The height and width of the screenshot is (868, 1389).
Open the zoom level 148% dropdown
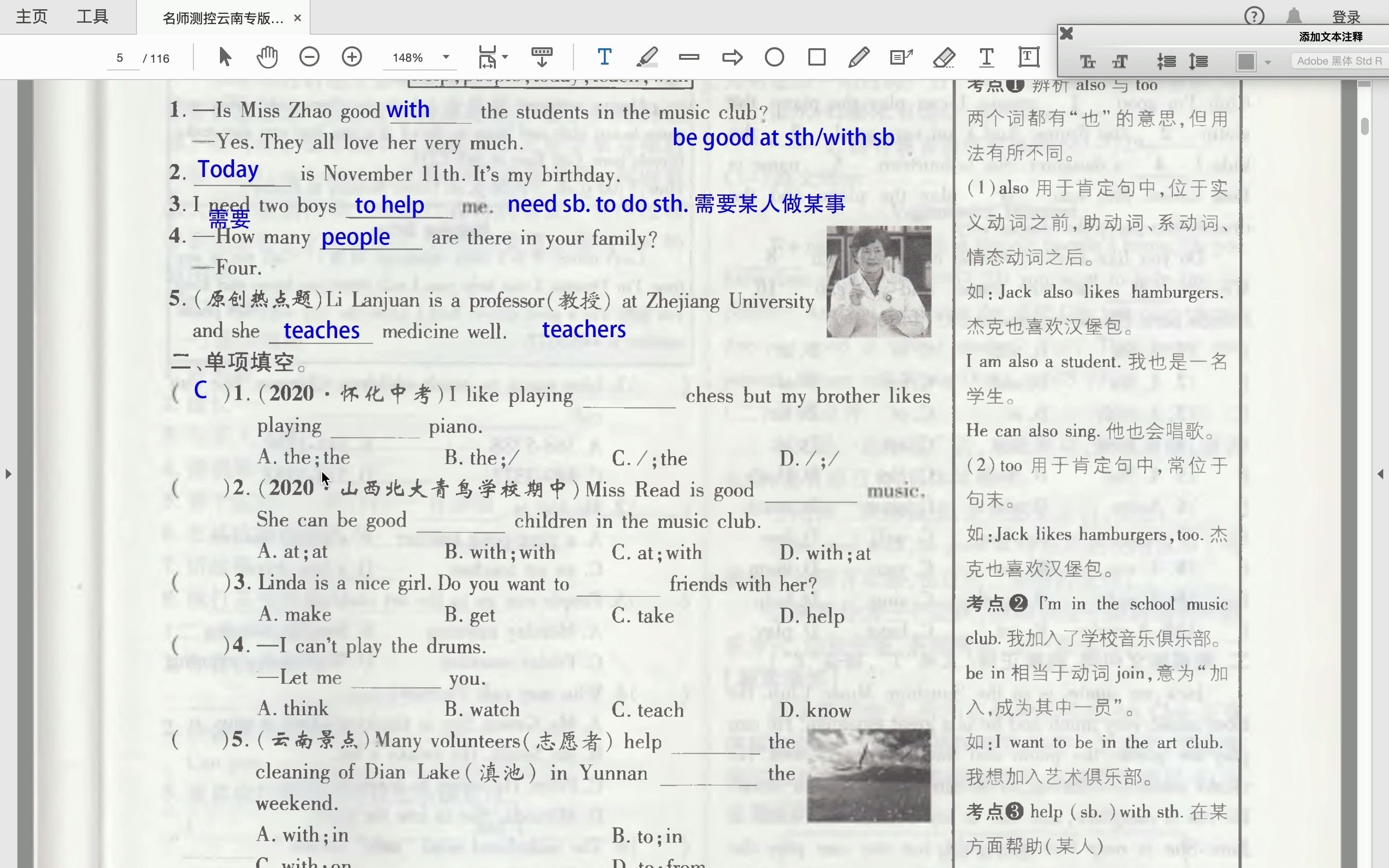446,57
